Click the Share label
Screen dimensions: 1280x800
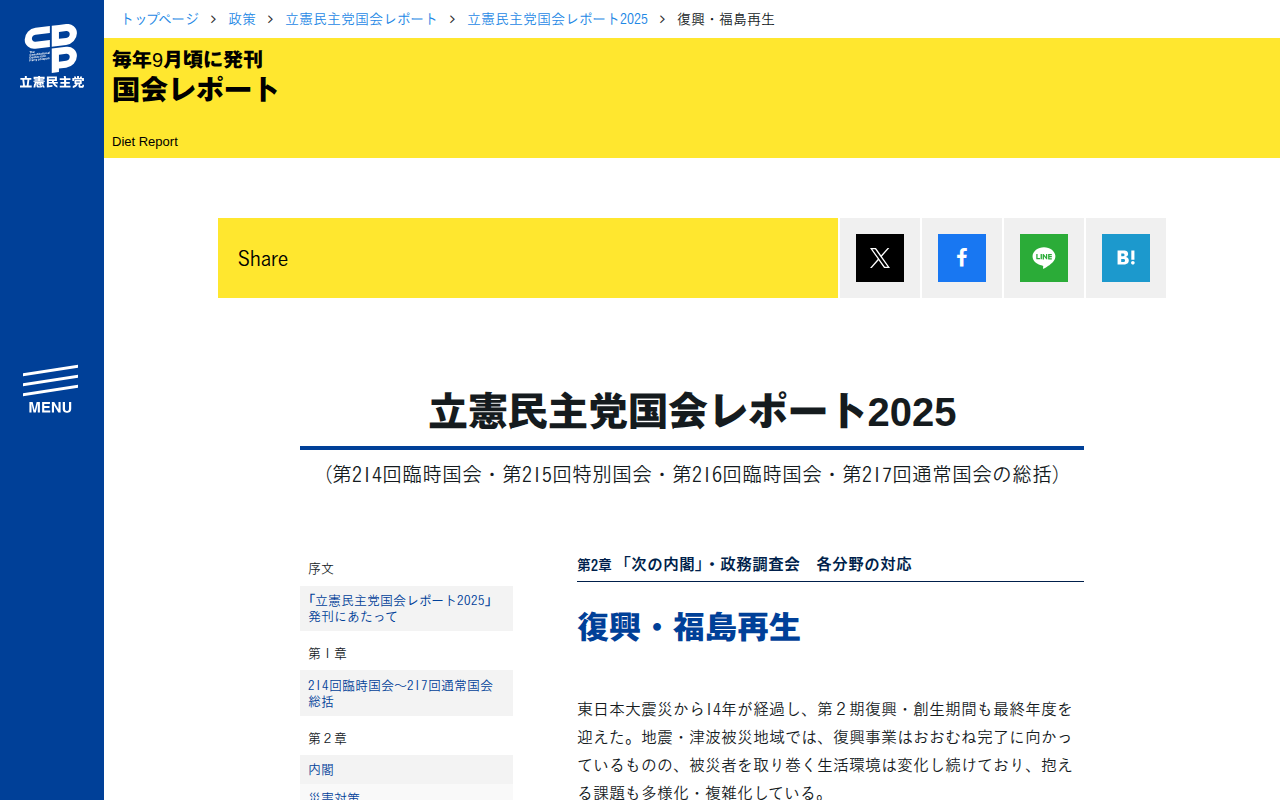tap(263, 258)
